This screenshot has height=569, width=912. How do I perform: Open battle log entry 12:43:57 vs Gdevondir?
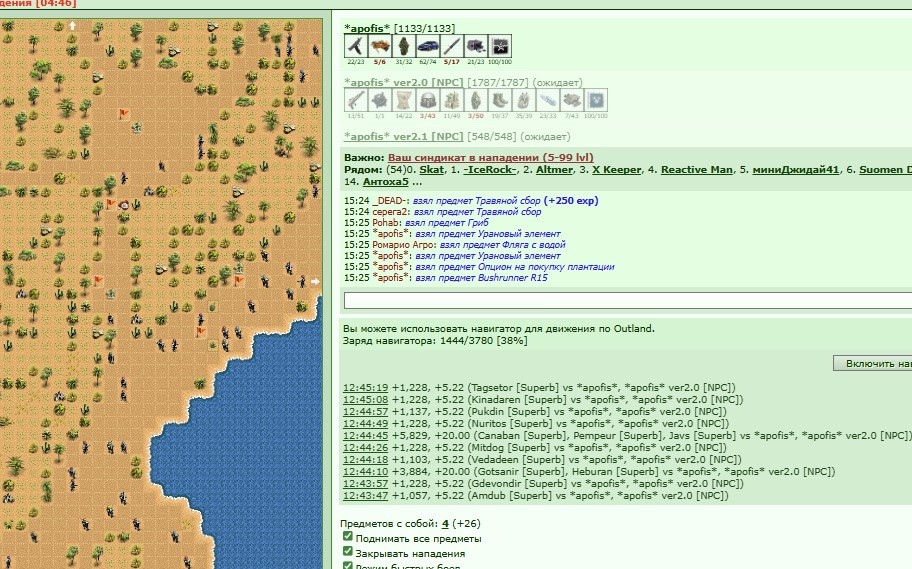(365, 484)
